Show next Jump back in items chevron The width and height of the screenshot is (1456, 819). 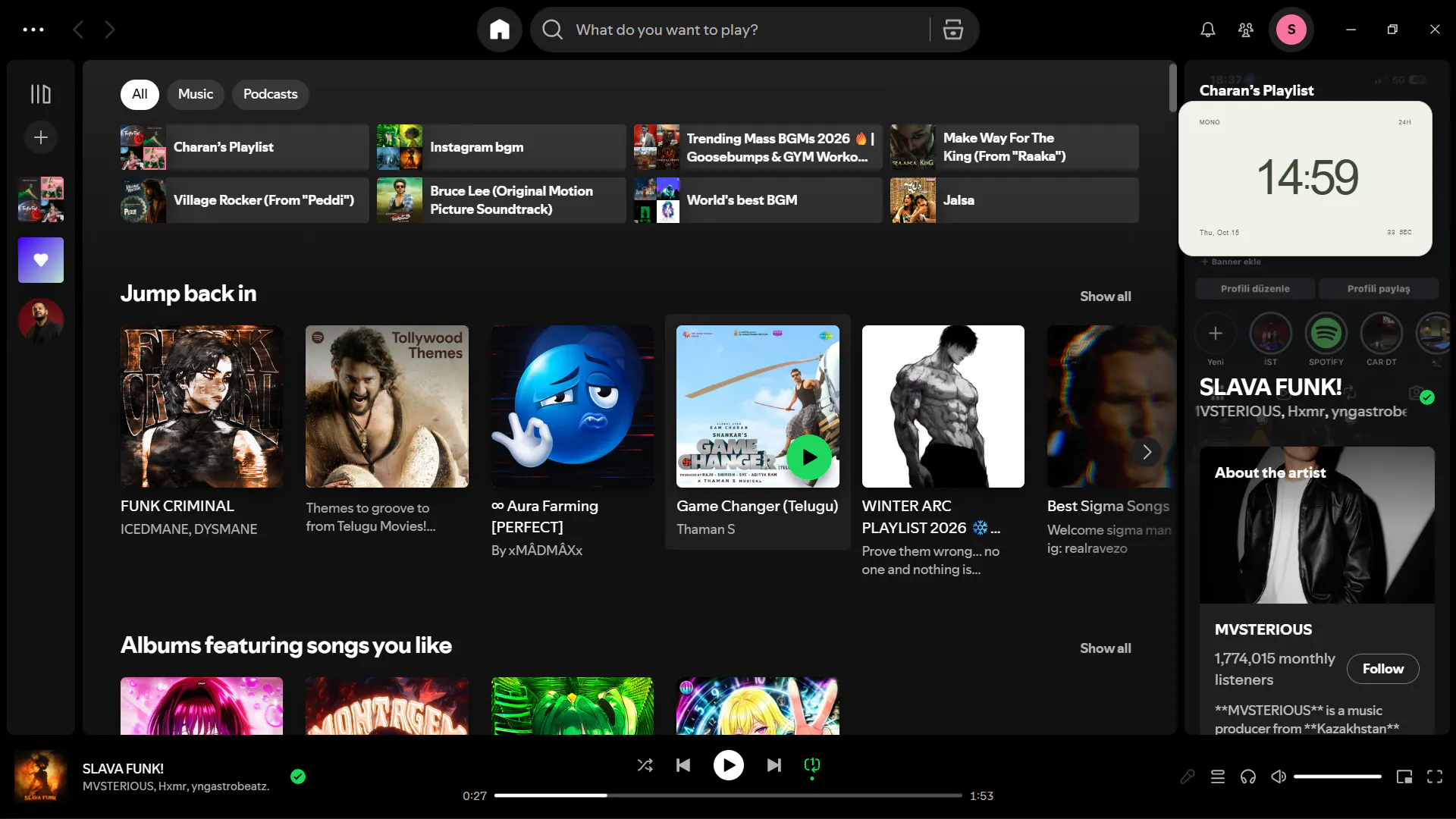coord(1147,453)
